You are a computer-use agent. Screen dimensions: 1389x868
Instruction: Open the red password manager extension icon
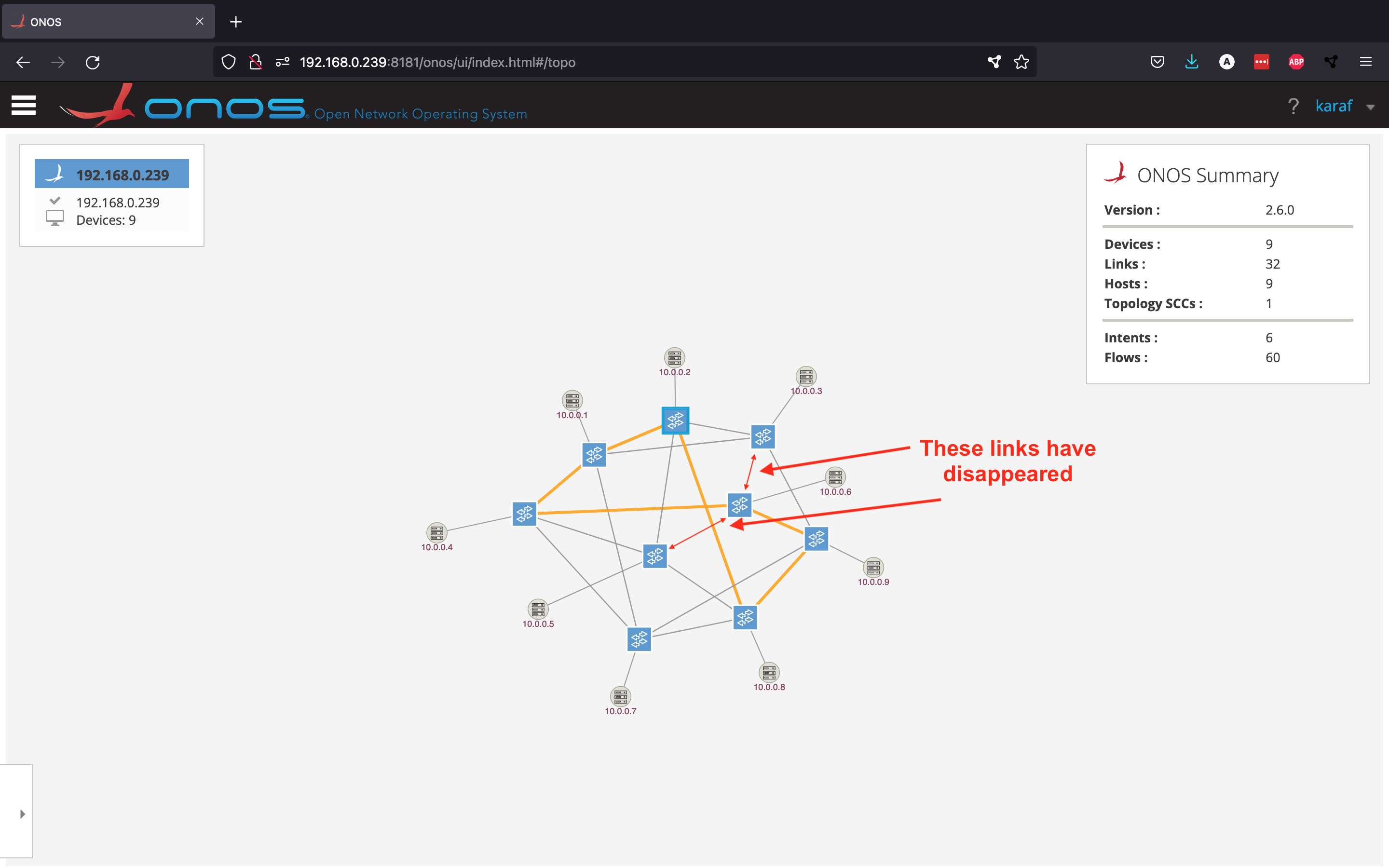[x=1261, y=62]
